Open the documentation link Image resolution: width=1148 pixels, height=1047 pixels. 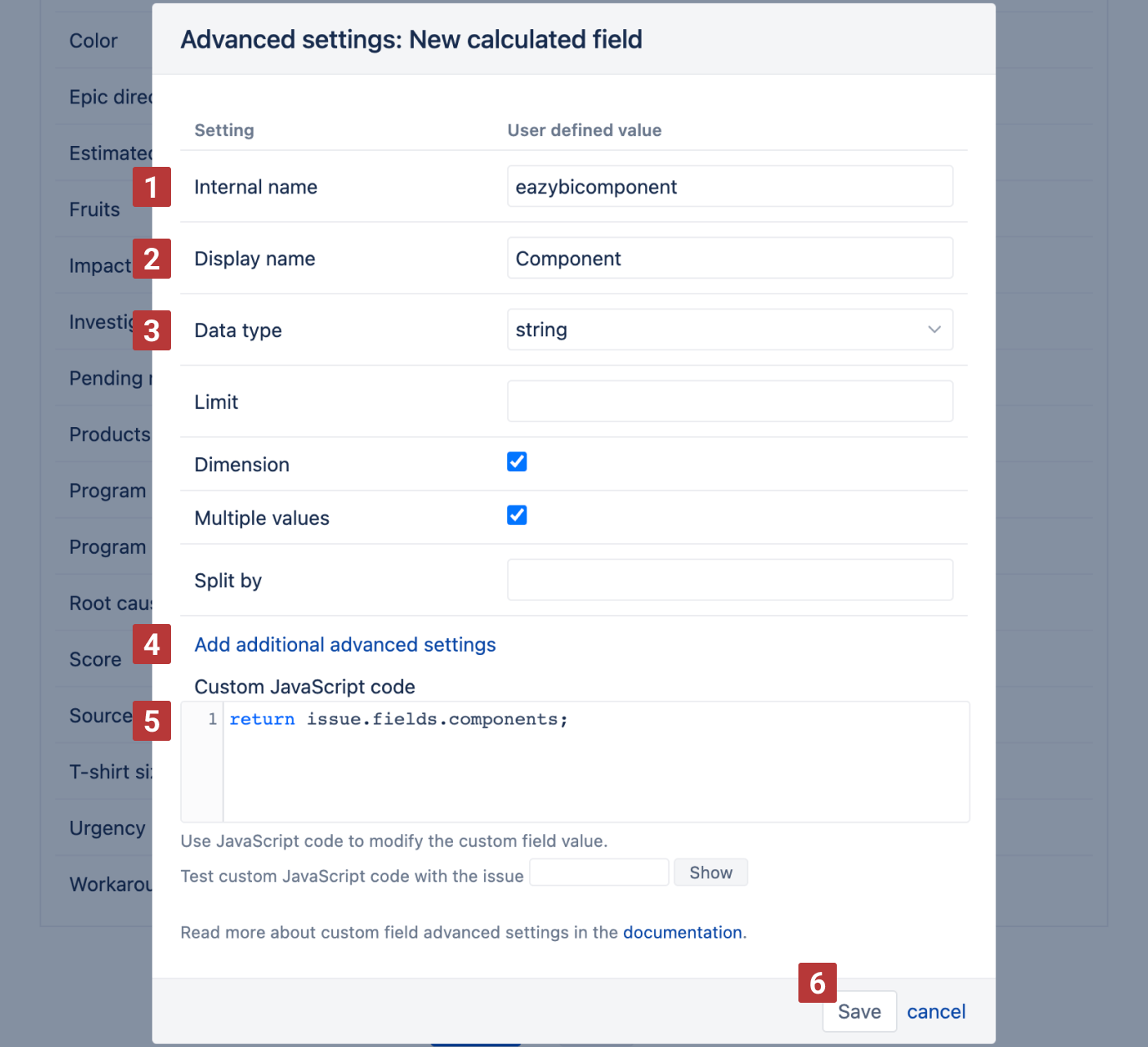click(x=682, y=933)
